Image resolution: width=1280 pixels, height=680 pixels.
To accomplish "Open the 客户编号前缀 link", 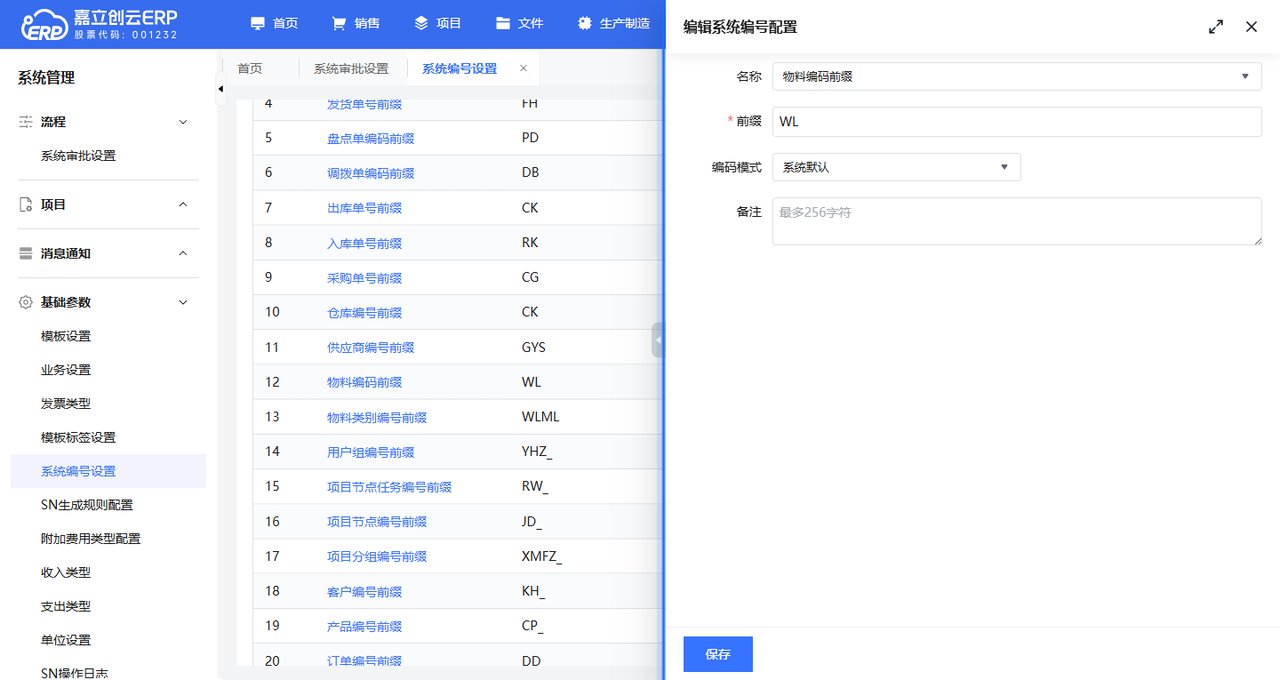I will pyautogui.click(x=364, y=592).
